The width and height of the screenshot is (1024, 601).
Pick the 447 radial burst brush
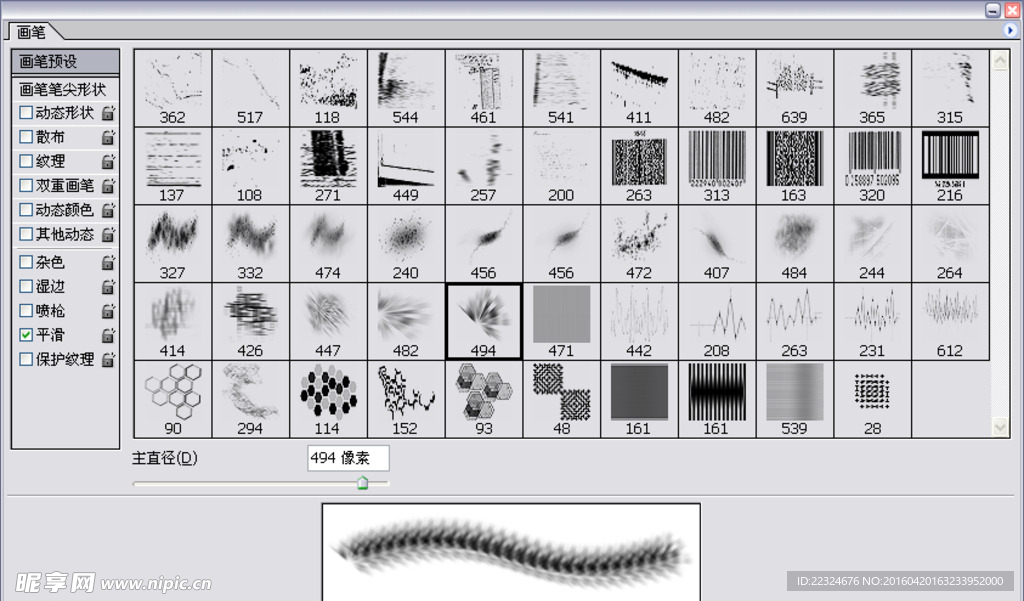tap(328, 321)
